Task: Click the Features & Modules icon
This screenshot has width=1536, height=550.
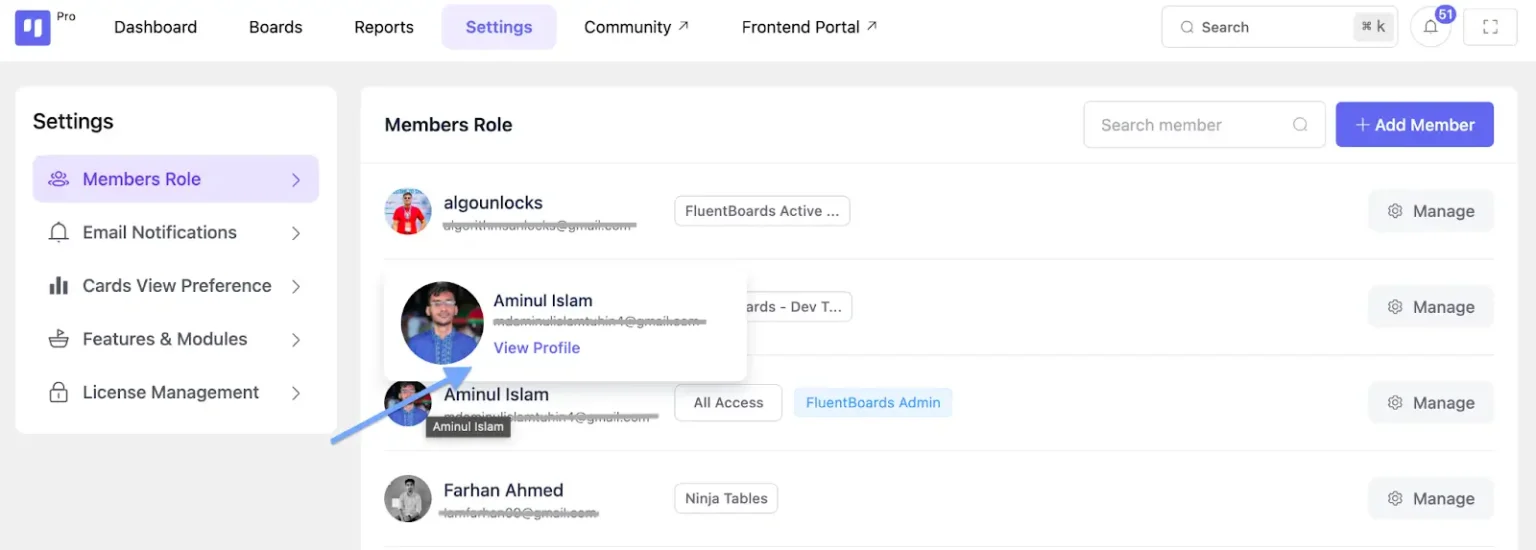Action: pyautogui.click(x=59, y=339)
